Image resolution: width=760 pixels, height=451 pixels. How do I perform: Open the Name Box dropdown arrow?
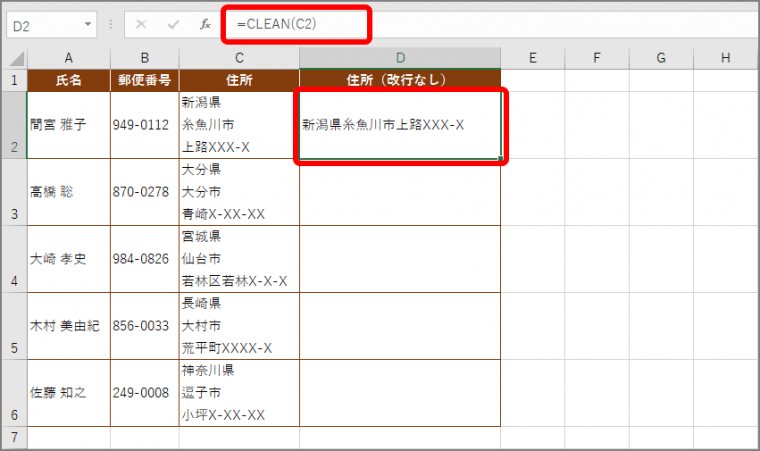[88, 24]
